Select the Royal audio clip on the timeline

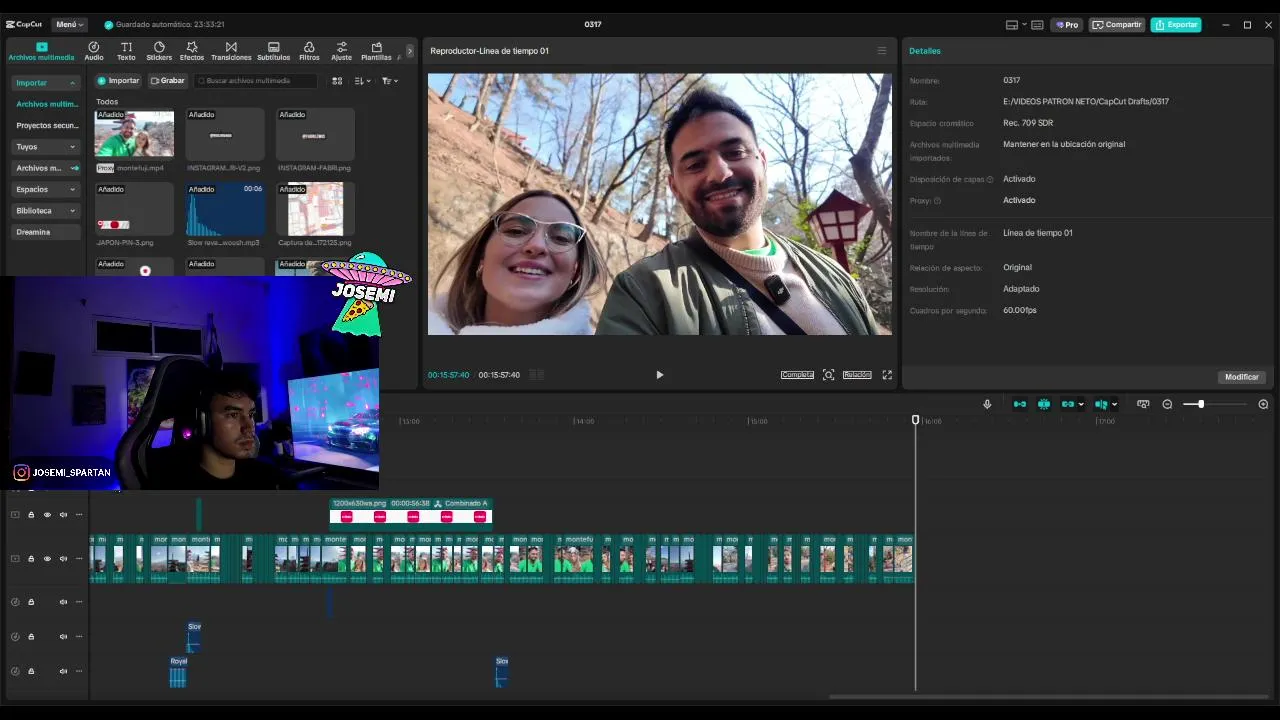coord(178,672)
